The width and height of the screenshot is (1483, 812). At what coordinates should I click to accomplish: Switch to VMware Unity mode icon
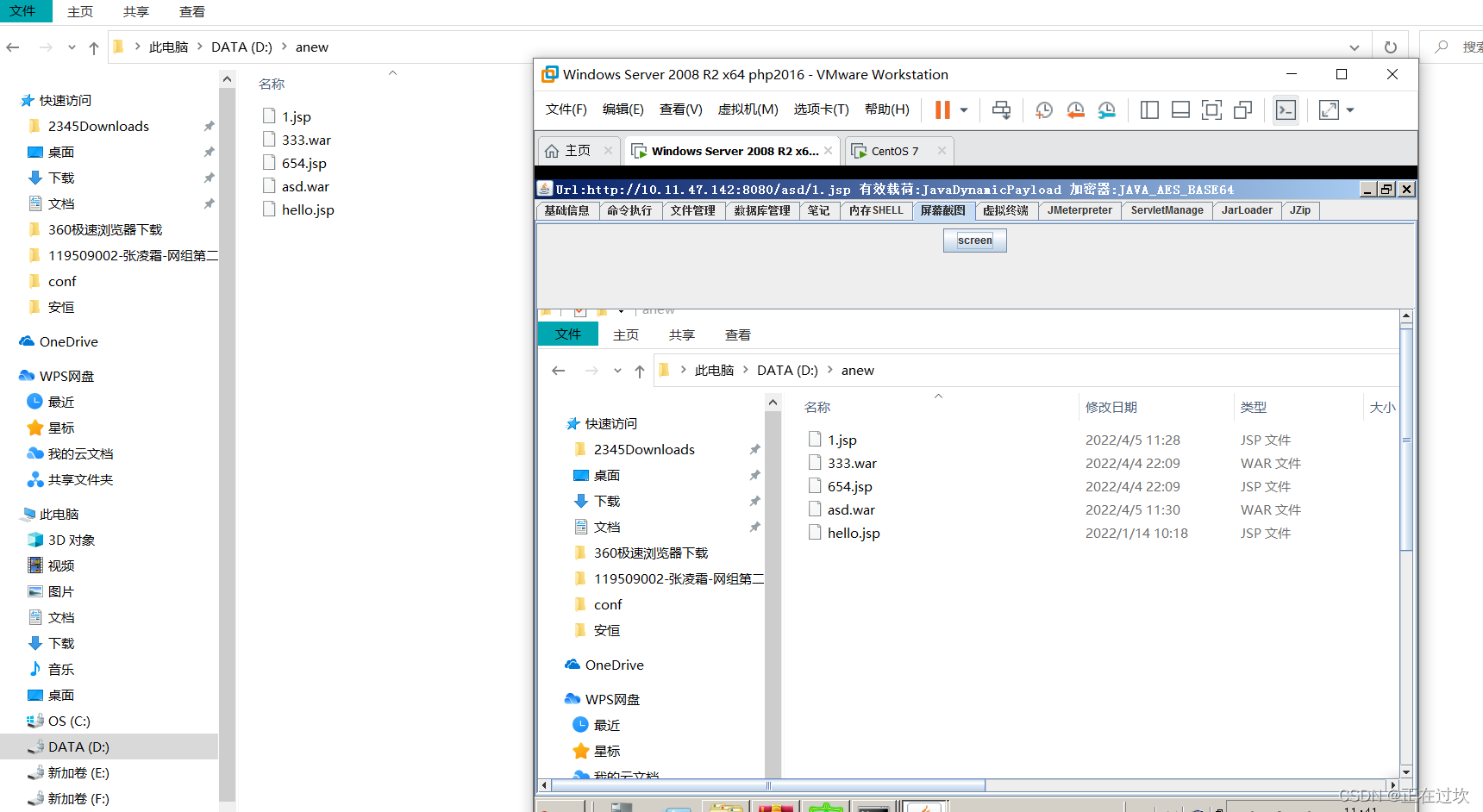(x=1242, y=109)
